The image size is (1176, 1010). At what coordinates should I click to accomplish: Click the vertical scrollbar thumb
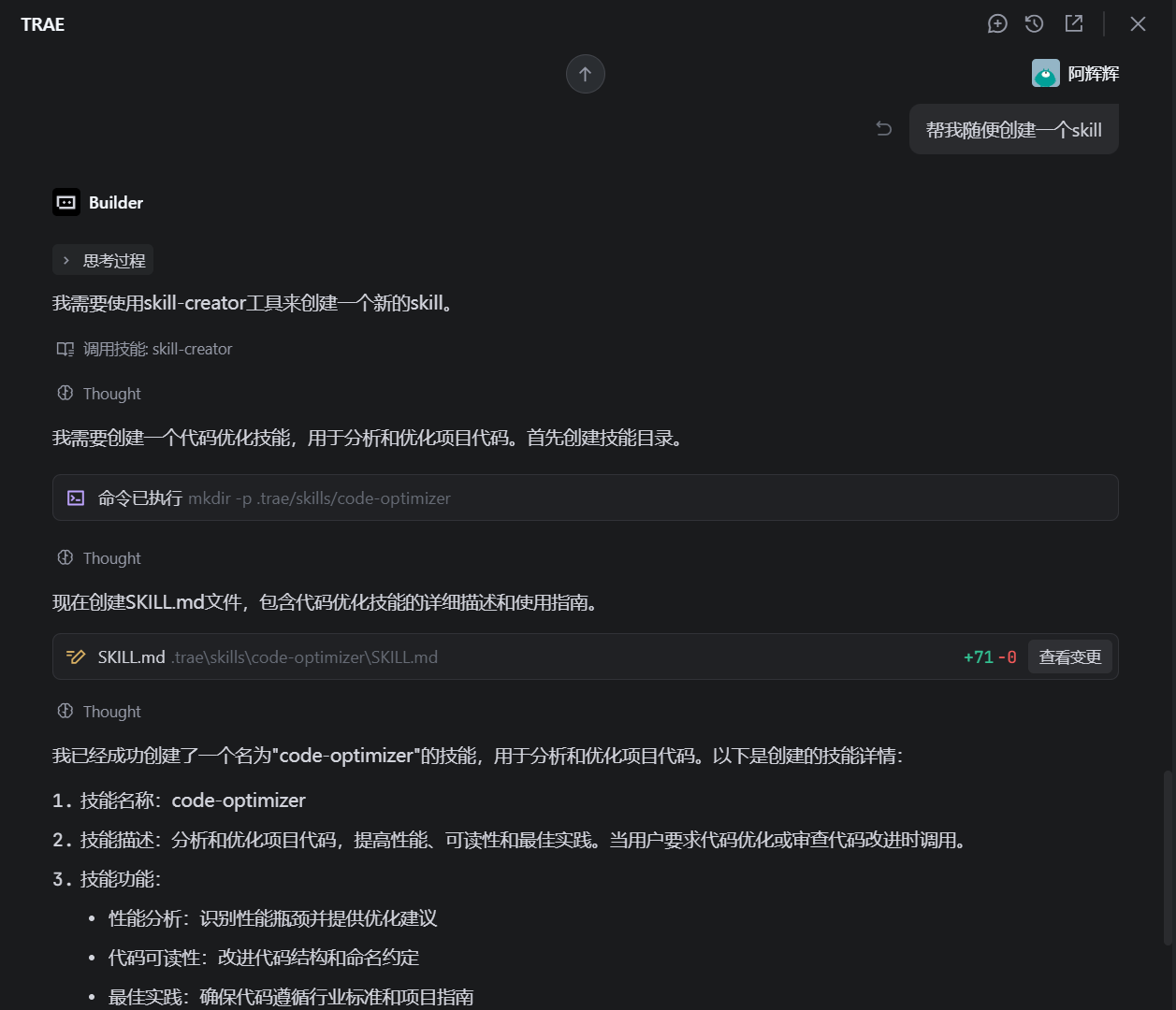tap(1166, 858)
